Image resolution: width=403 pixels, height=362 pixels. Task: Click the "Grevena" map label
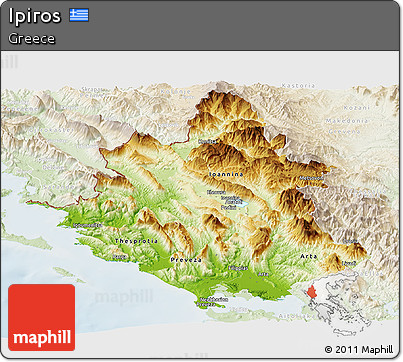(344, 131)
